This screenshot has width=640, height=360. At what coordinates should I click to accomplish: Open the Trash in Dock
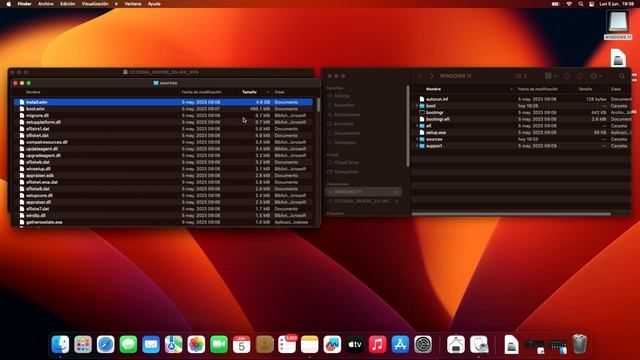pos(580,344)
